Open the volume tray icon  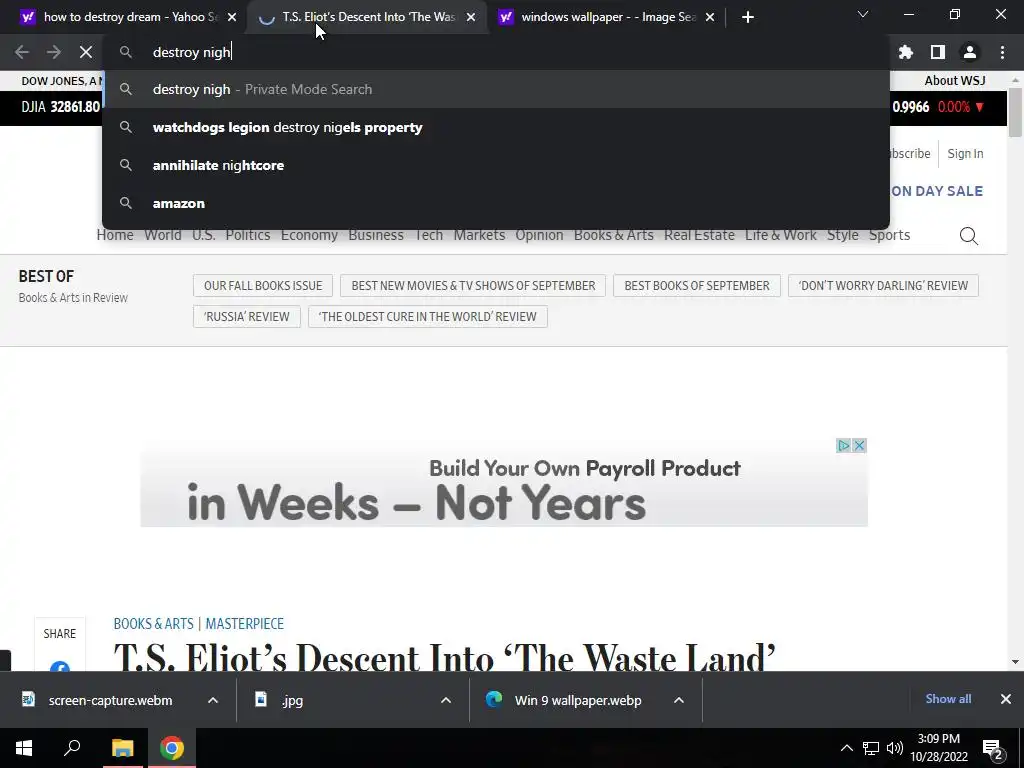(895, 748)
